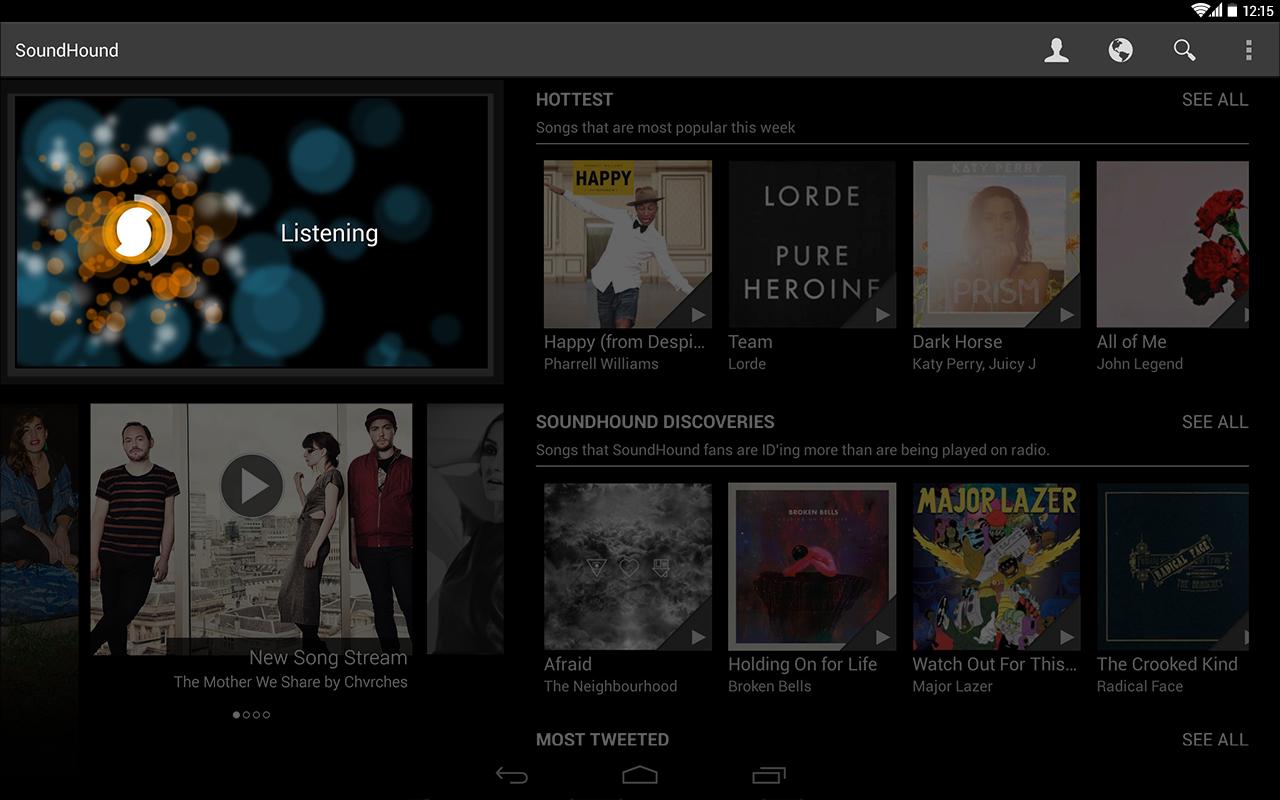This screenshot has height=800, width=1280.
Task: Play Dark Horse by Katy Perry
Action: click(x=1066, y=313)
